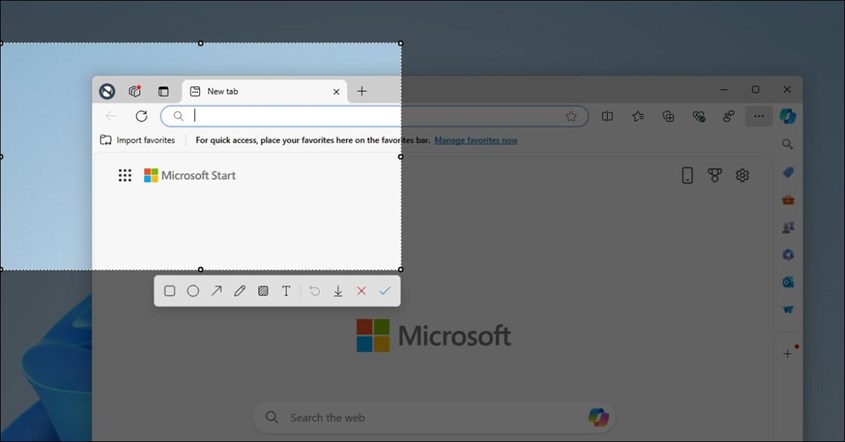Minimize the Edge window
Screen dimensions: 845x442
pyautogui.click(x=724, y=89)
